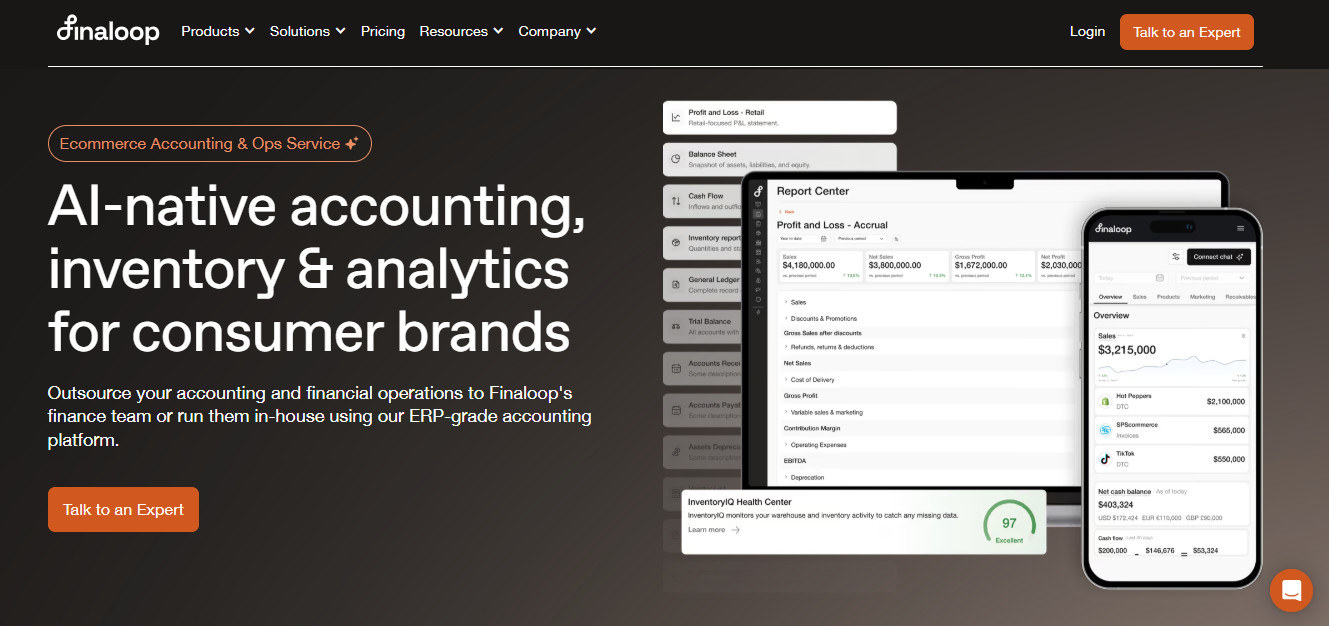
Task: Open the Previous period dropdown in Report Center
Action: [860, 239]
